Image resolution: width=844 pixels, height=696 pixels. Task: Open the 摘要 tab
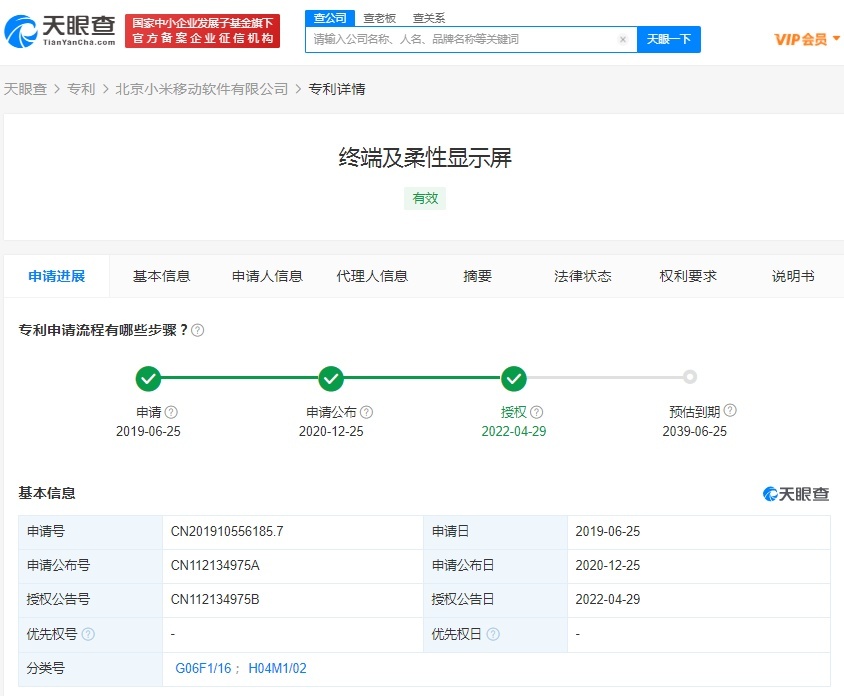pos(477,276)
